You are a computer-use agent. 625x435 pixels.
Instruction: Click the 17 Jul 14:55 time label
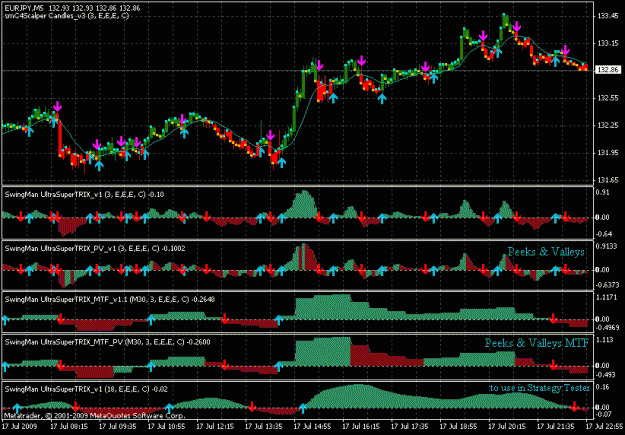tap(312, 426)
